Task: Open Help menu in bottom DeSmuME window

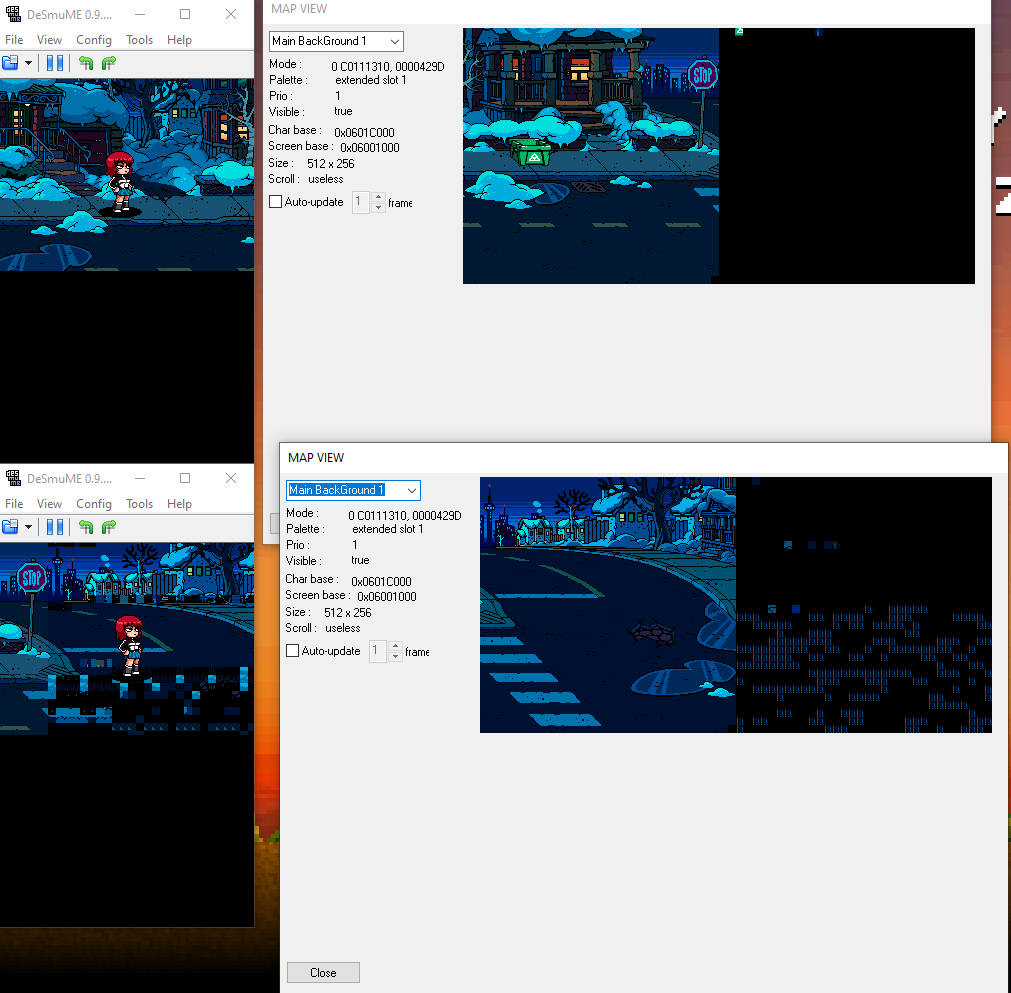Action: (x=179, y=504)
